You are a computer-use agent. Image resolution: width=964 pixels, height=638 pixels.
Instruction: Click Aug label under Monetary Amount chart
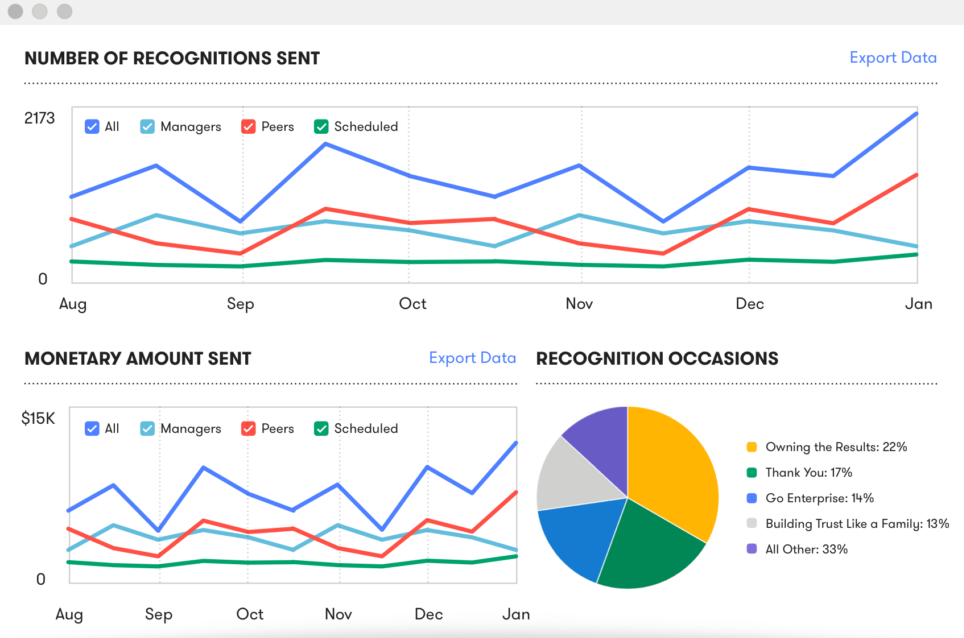point(69,615)
